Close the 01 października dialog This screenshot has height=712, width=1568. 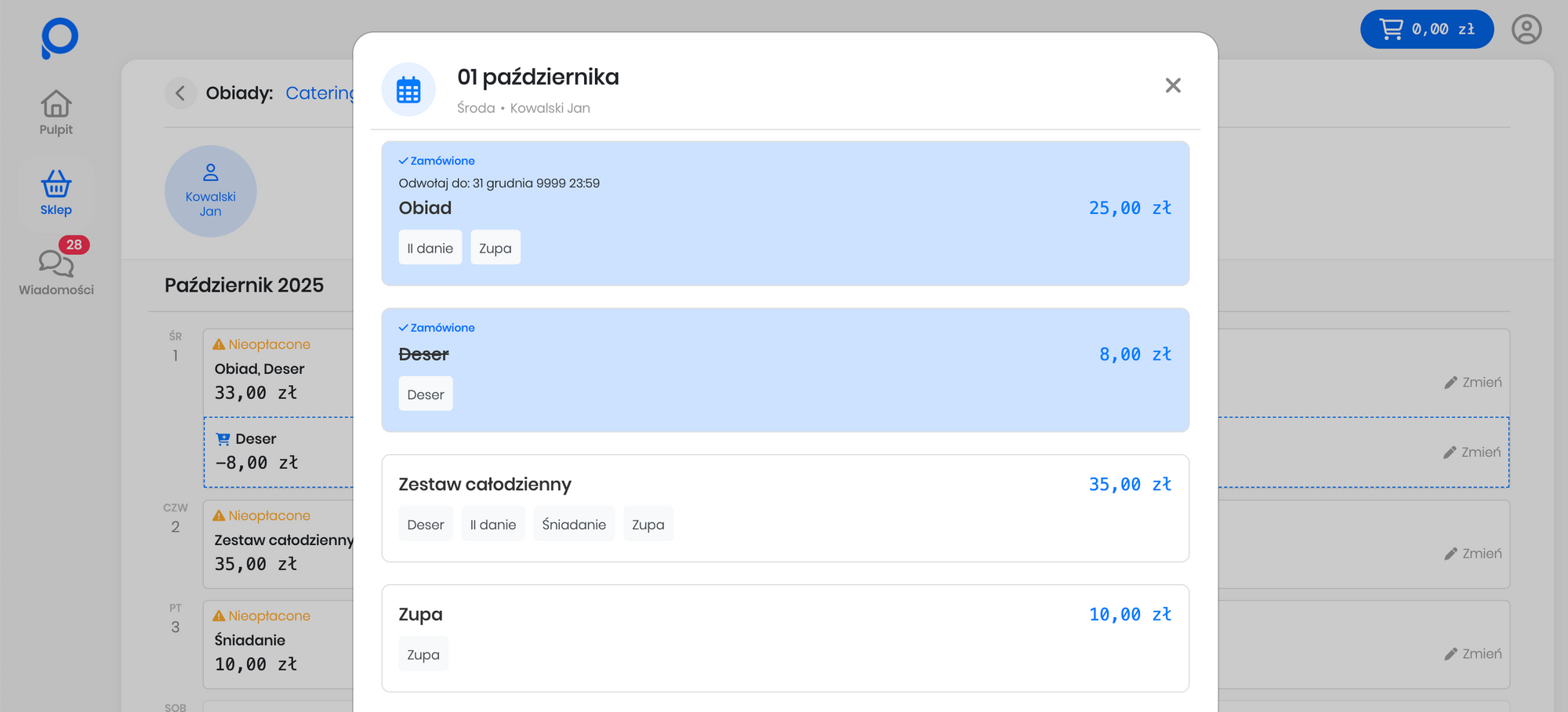click(1173, 85)
